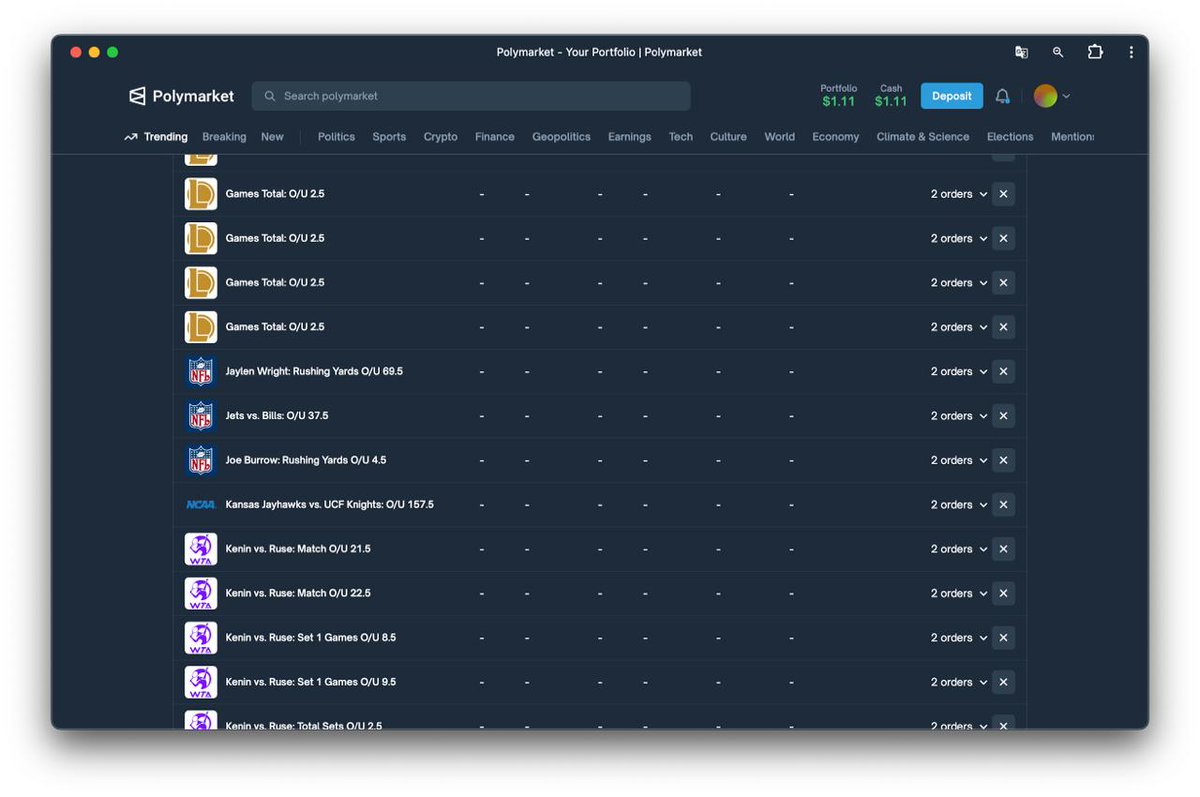Screen dimensions: 1200x797
Task: Cancel orders for Set 1 Games O/U 8.5
Action: tap(1003, 637)
